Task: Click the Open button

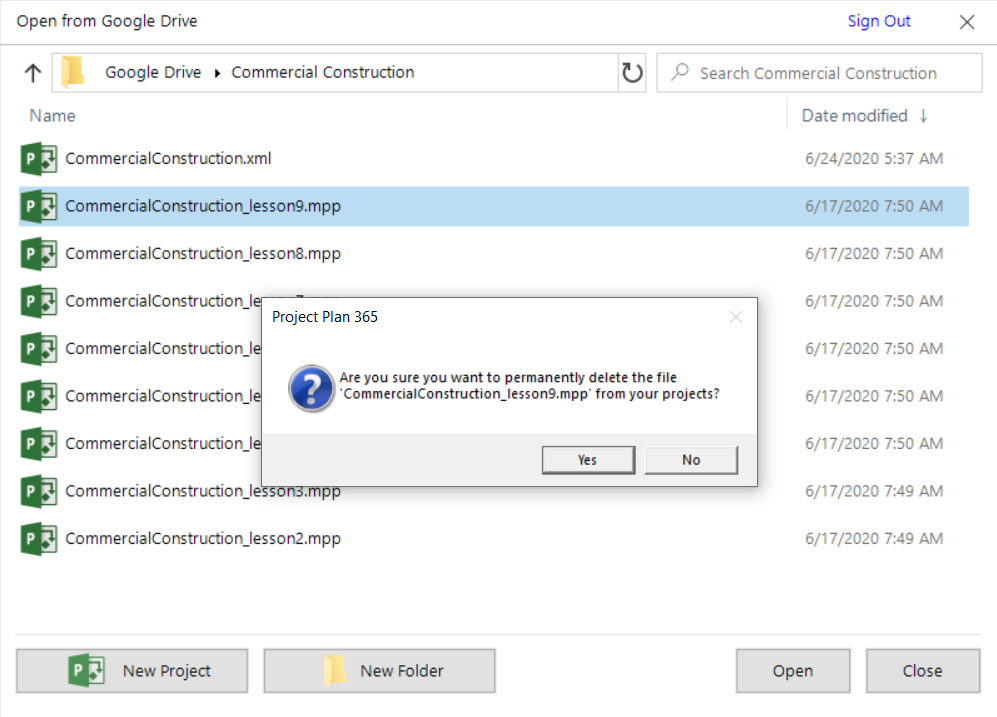Action: 793,671
